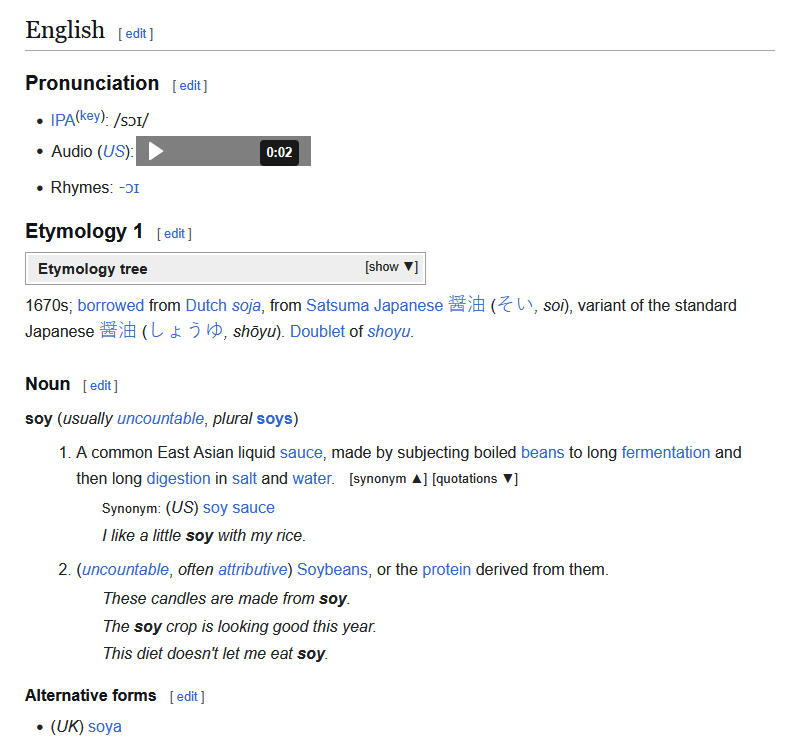This screenshot has width=798, height=748.
Task: Open the pronunciation key link
Action: tap(90, 116)
